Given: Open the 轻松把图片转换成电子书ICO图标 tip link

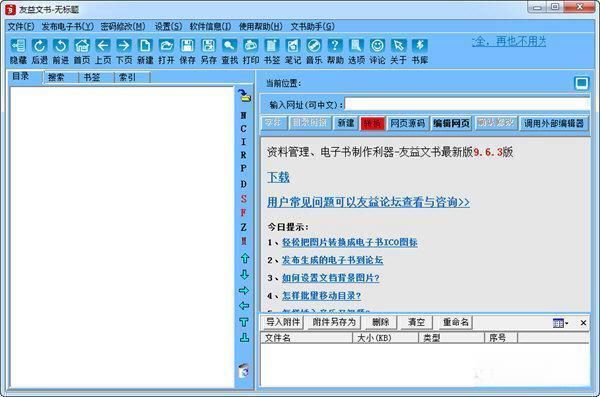Looking at the screenshot, I should pyautogui.click(x=349, y=242).
